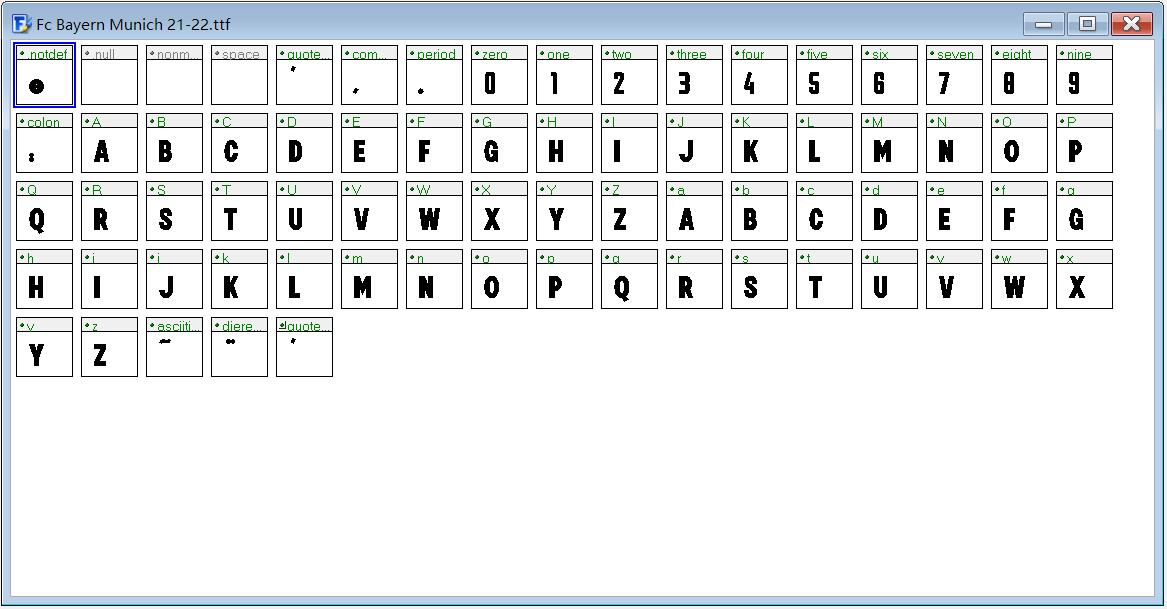Select the uppercase A glyph cell
Image resolution: width=1167 pixels, height=609 pixels.
point(109,144)
